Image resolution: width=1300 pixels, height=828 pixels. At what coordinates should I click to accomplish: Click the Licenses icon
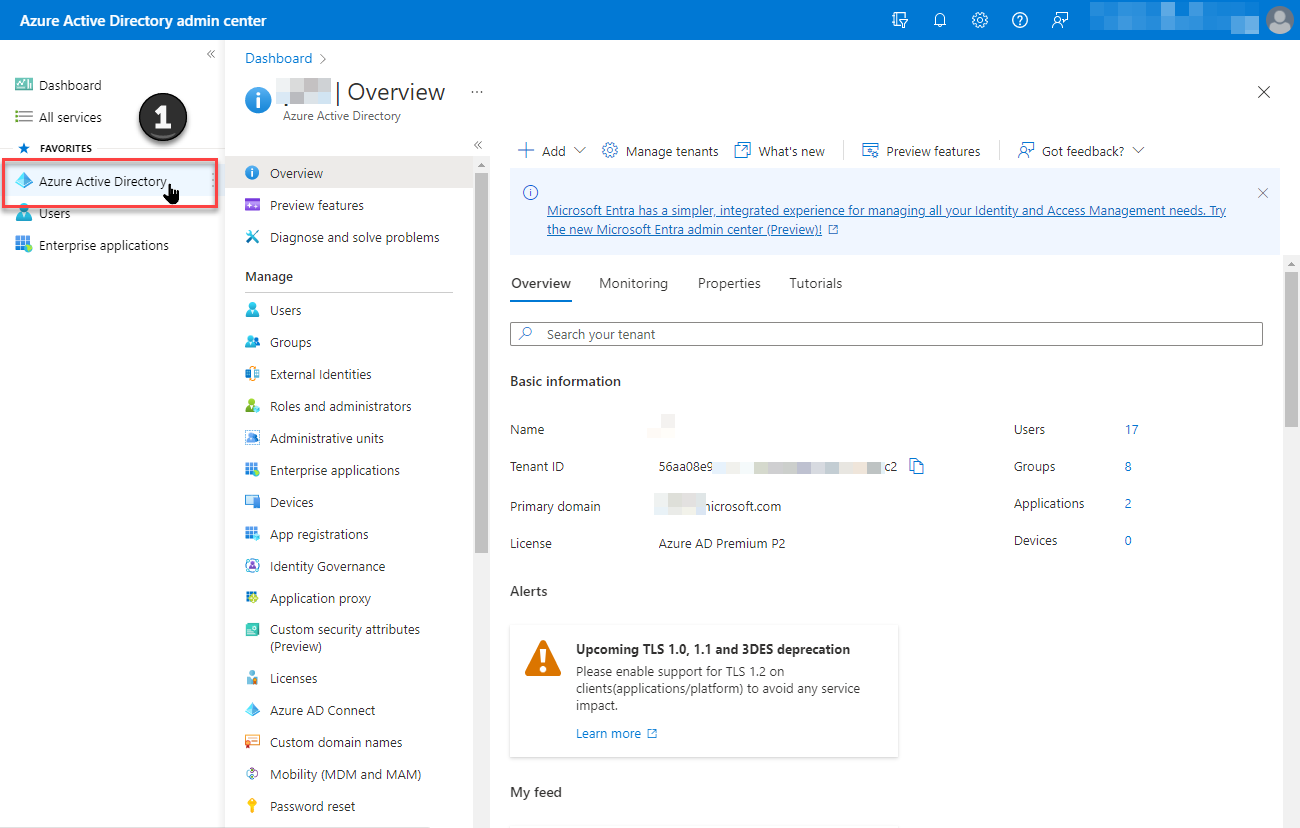(x=252, y=678)
